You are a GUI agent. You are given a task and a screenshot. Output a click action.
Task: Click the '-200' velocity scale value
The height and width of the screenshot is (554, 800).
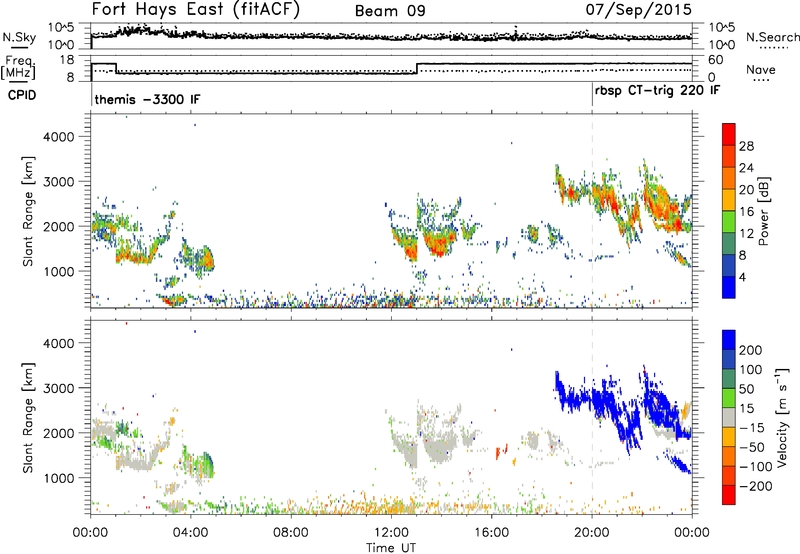(x=756, y=486)
